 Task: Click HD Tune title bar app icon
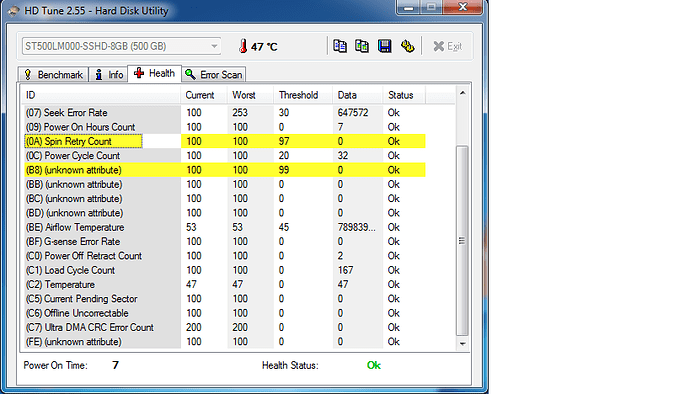click(x=14, y=11)
